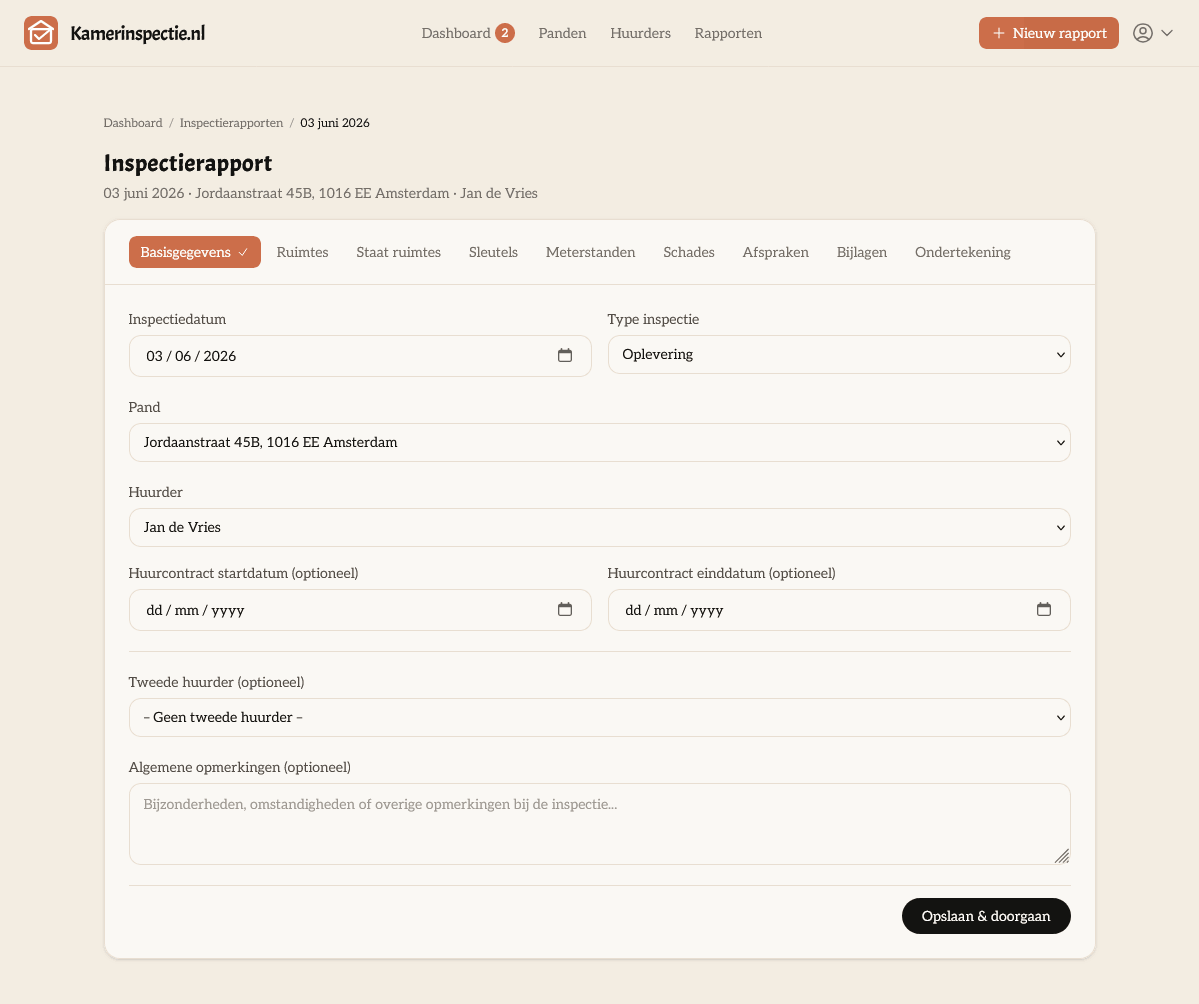The image size is (1199, 1004).
Task: Click the '03 juni 2026' breadcrumb text
Action: tap(335, 123)
